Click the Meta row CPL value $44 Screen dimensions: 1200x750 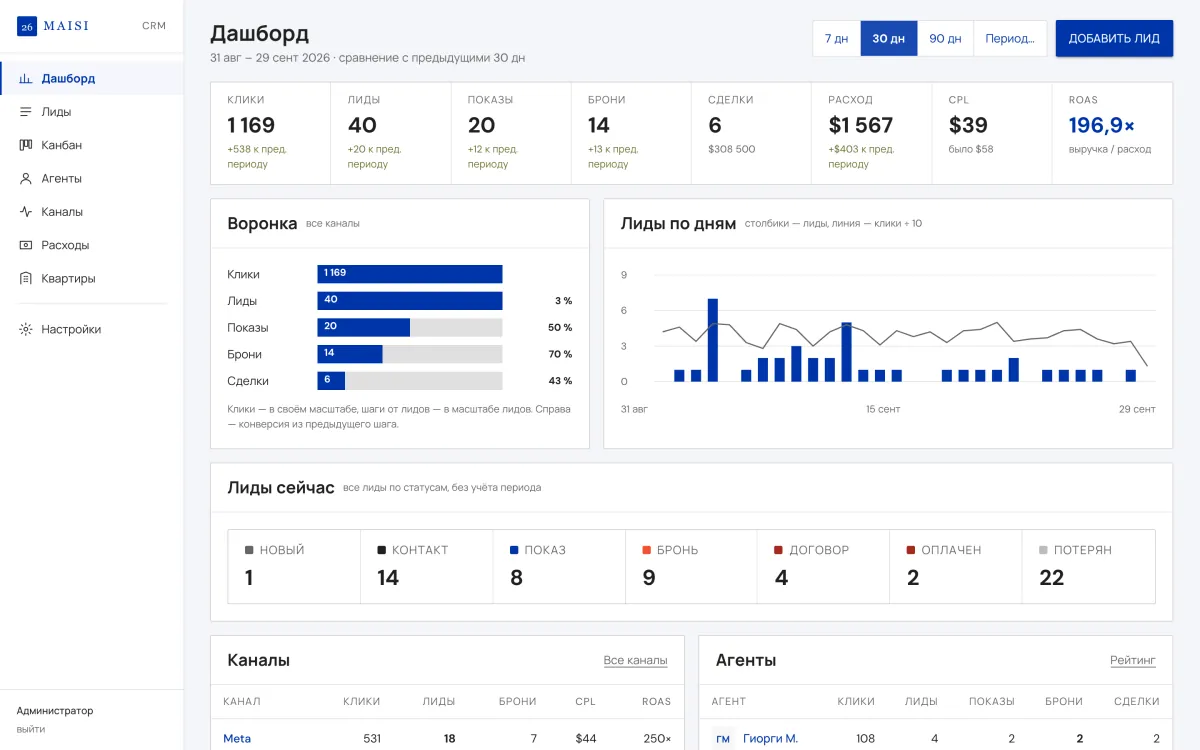pyautogui.click(x=586, y=739)
